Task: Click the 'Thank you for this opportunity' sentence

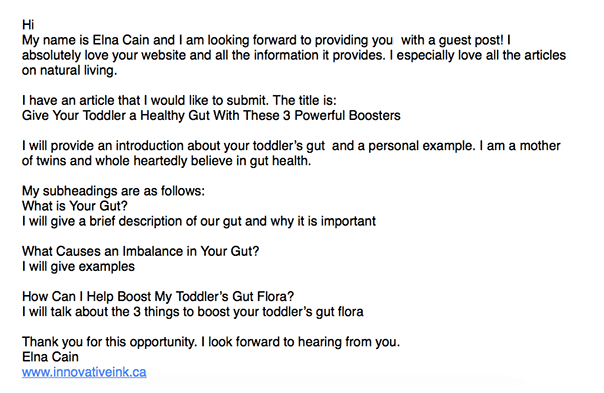Action: click(x=110, y=342)
